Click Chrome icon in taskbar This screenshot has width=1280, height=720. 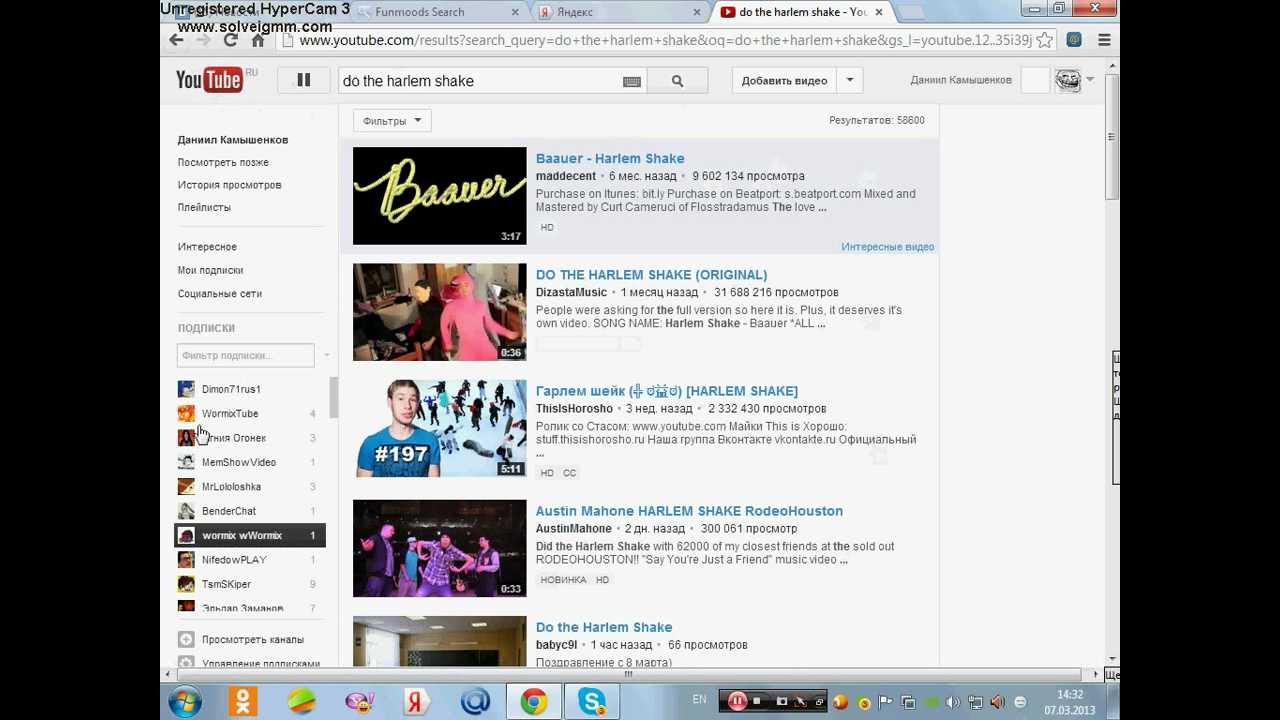[x=533, y=702]
